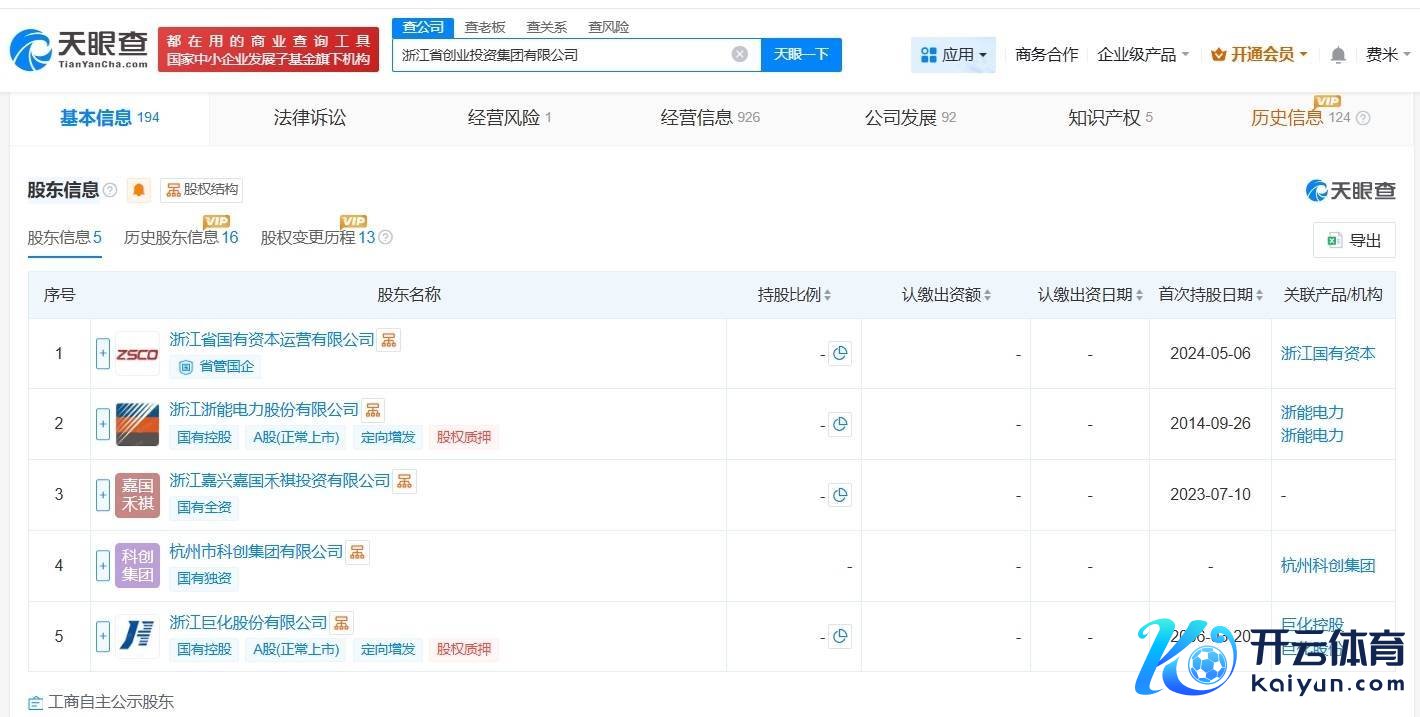This screenshot has width=1420, height=717.
Task: Switch to 法律诉讼 tab
Action: (x=310, y=118)
